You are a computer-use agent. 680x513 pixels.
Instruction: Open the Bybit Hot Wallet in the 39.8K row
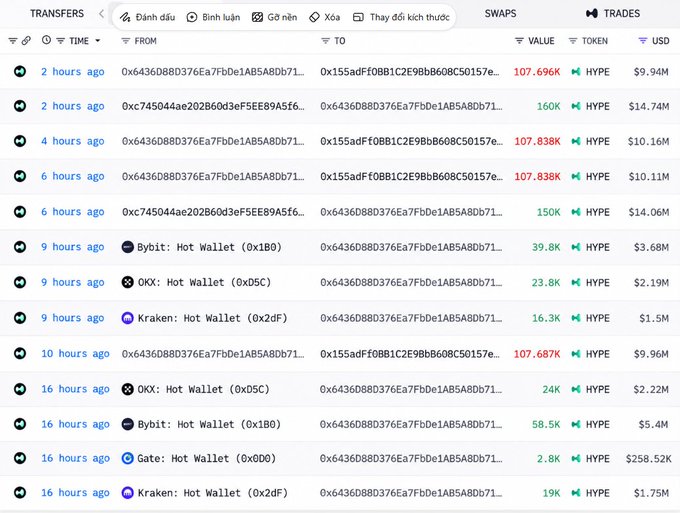pyautogui.click(x=209, y=247)
